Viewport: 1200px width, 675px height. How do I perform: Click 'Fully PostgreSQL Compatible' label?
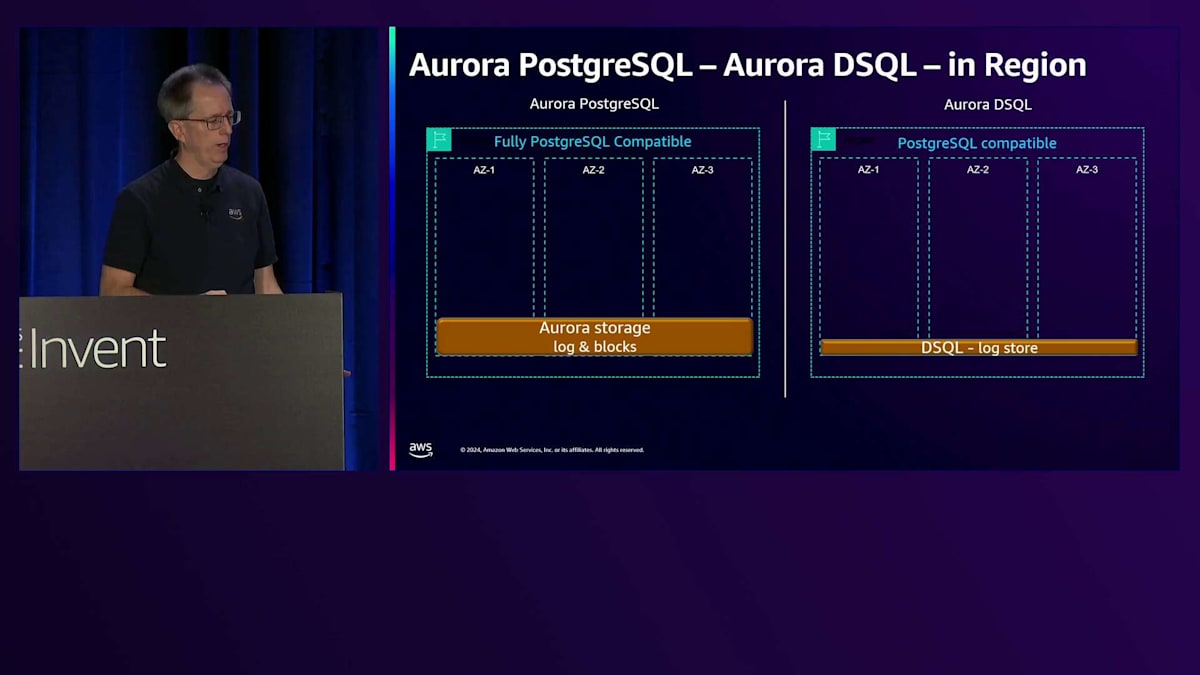coord(592,142)
